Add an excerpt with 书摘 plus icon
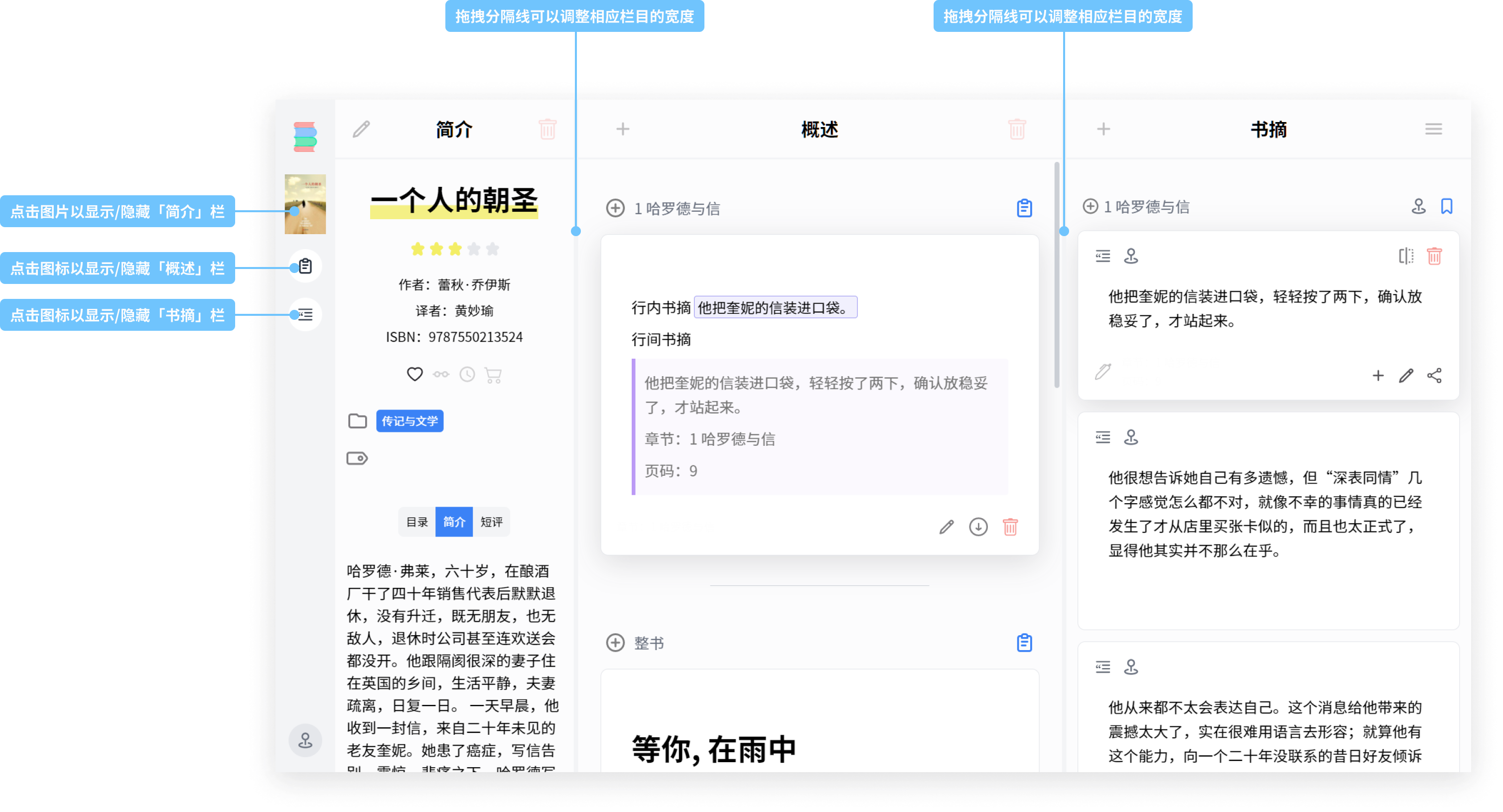This screenshot has height=812, width=1503. pyautogui.click(x=1103, y=129)
